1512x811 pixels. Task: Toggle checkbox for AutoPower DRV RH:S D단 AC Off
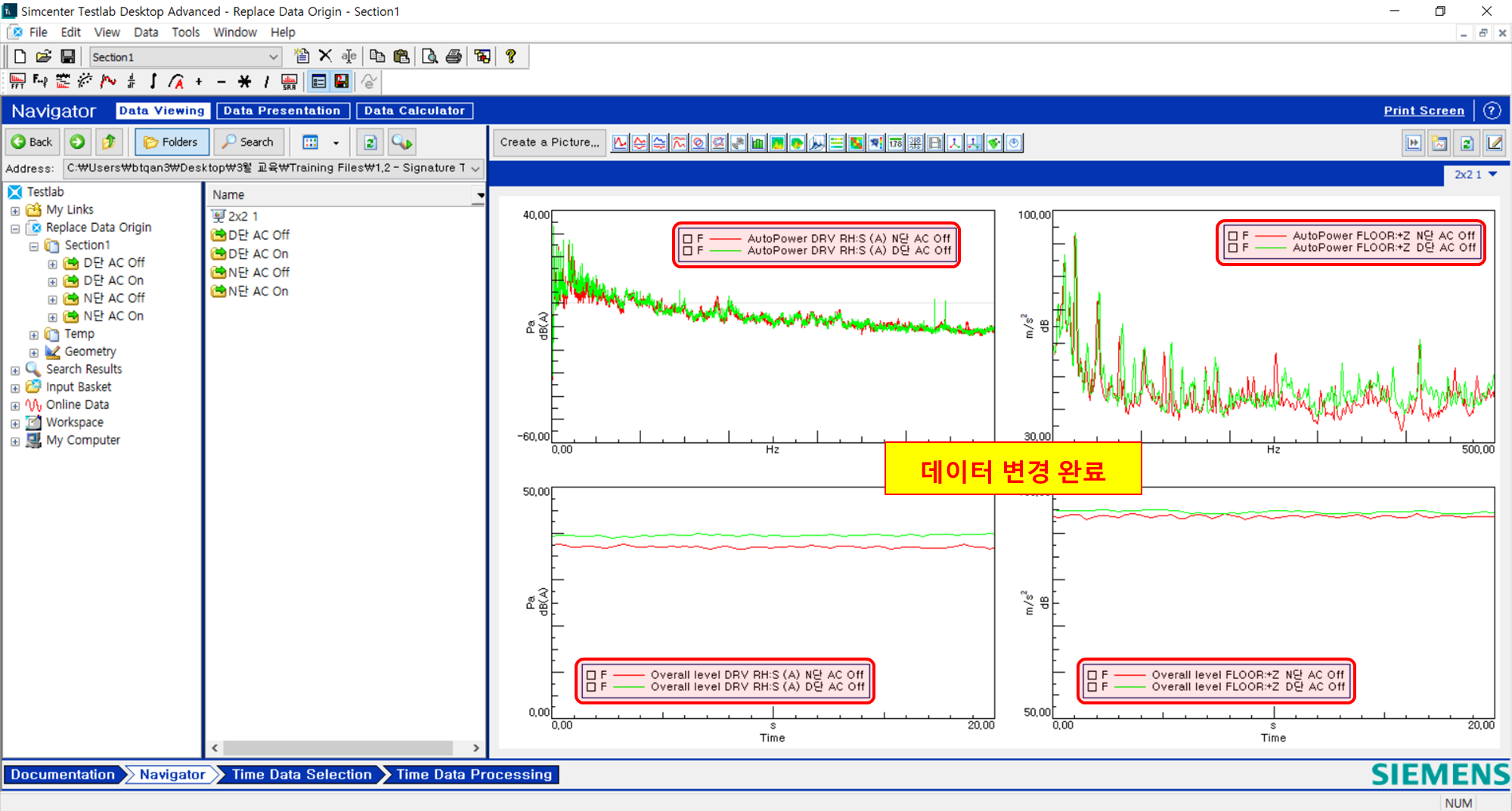[687, 251]
